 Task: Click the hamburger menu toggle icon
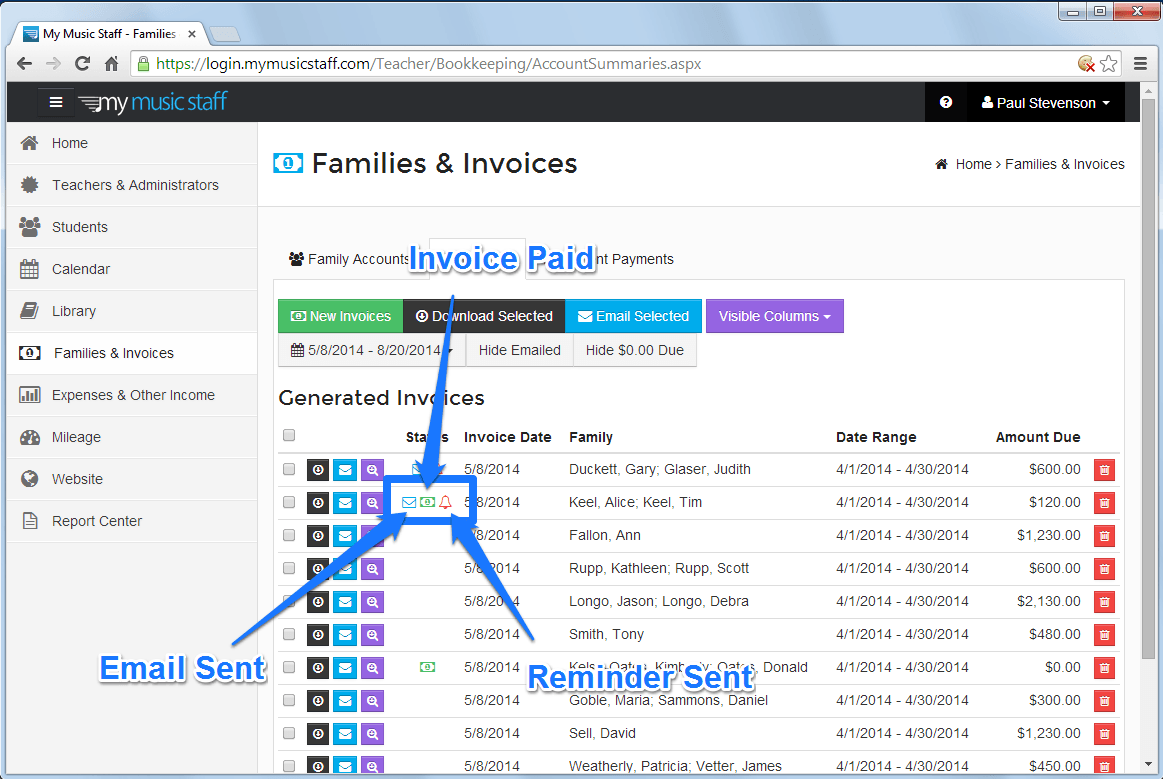click(x=56, y=102)
